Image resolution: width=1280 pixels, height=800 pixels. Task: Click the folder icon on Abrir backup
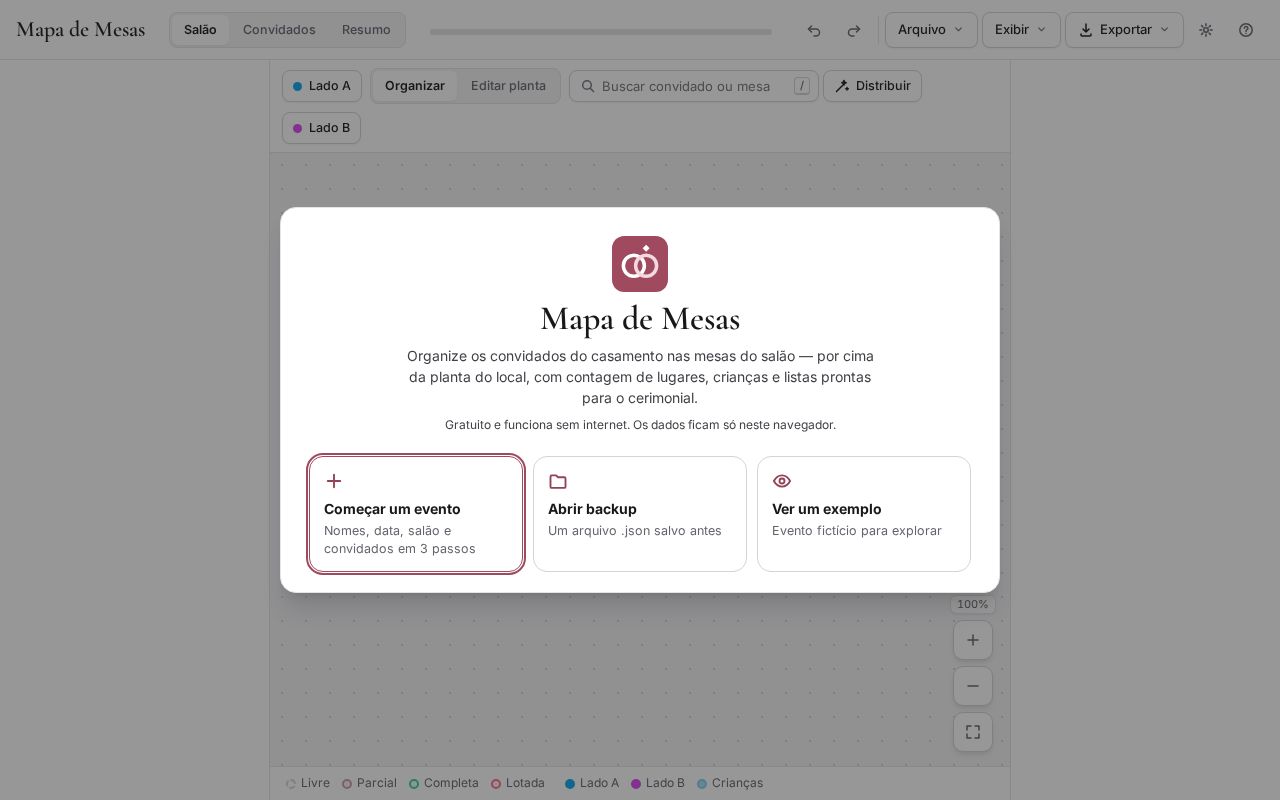click(x=558, y=481)
